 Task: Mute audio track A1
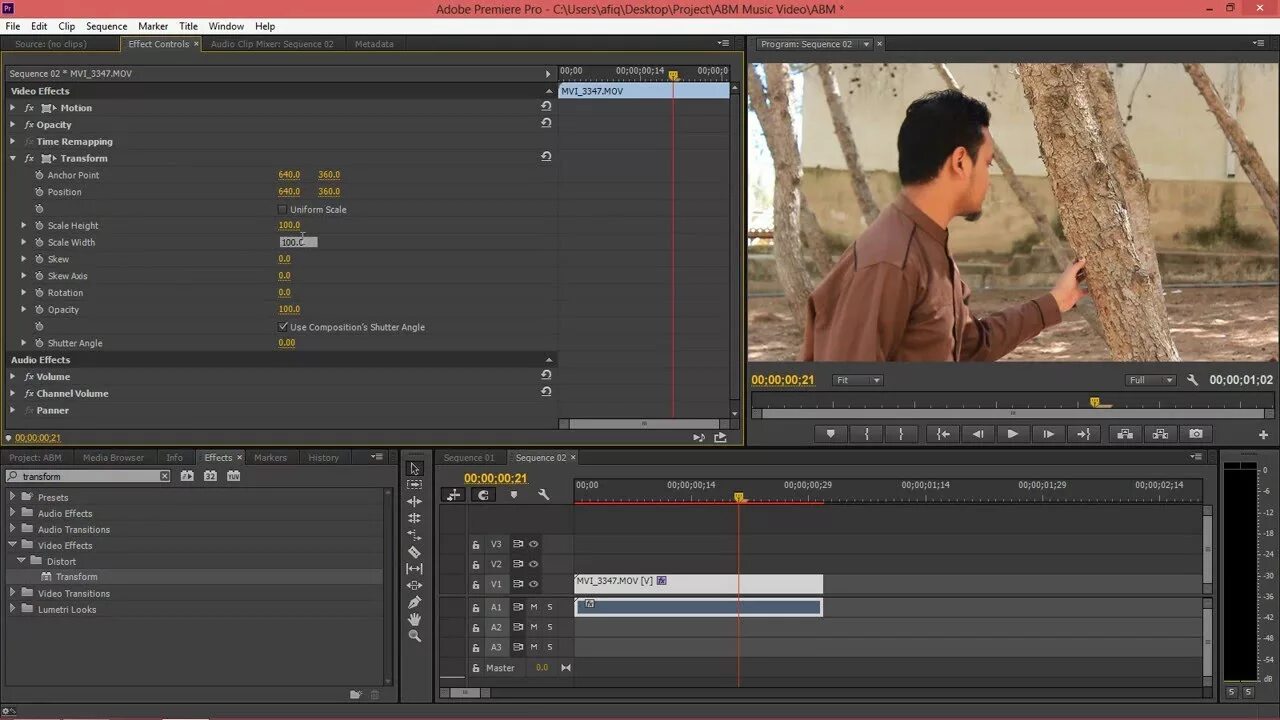coord(534,607)
